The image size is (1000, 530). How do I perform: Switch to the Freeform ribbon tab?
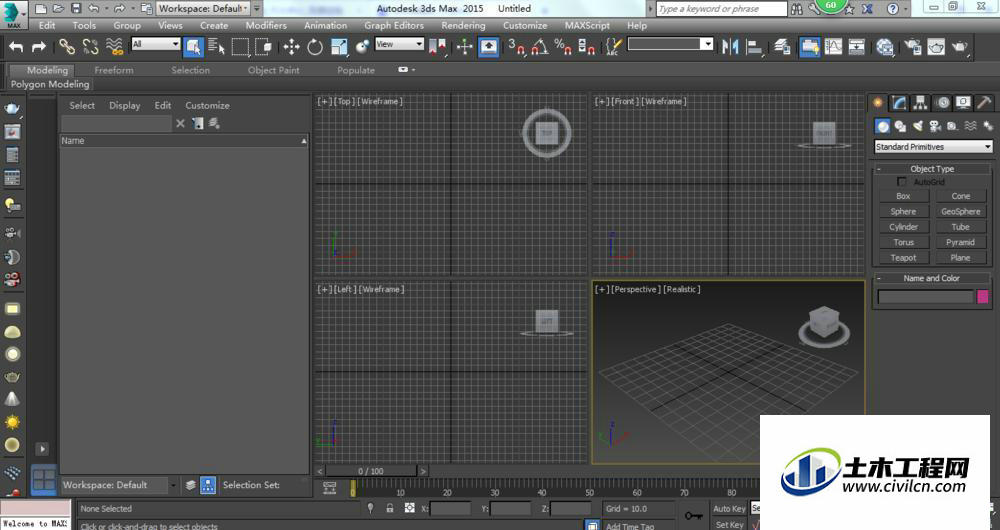pos(114,70)
